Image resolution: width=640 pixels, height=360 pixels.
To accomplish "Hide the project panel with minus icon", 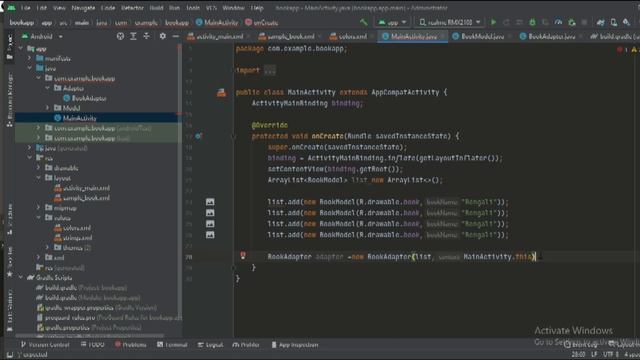I will click(x=176, y=36).
